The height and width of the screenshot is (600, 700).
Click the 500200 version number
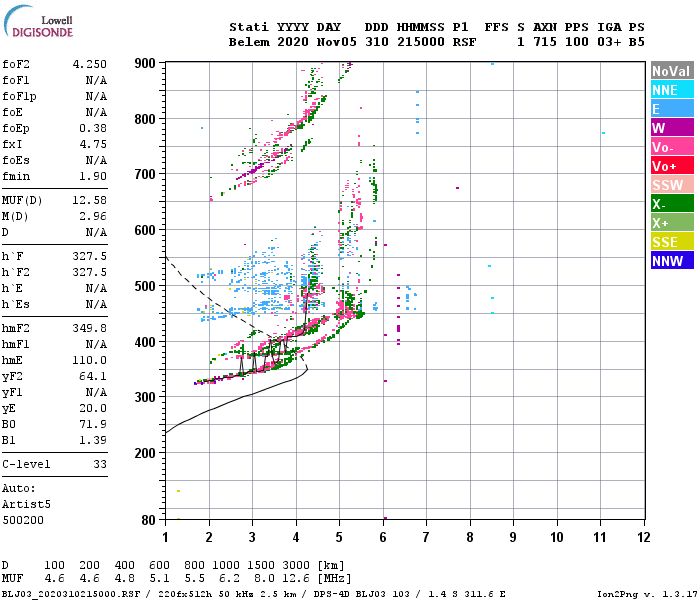(x=23, y=520)
